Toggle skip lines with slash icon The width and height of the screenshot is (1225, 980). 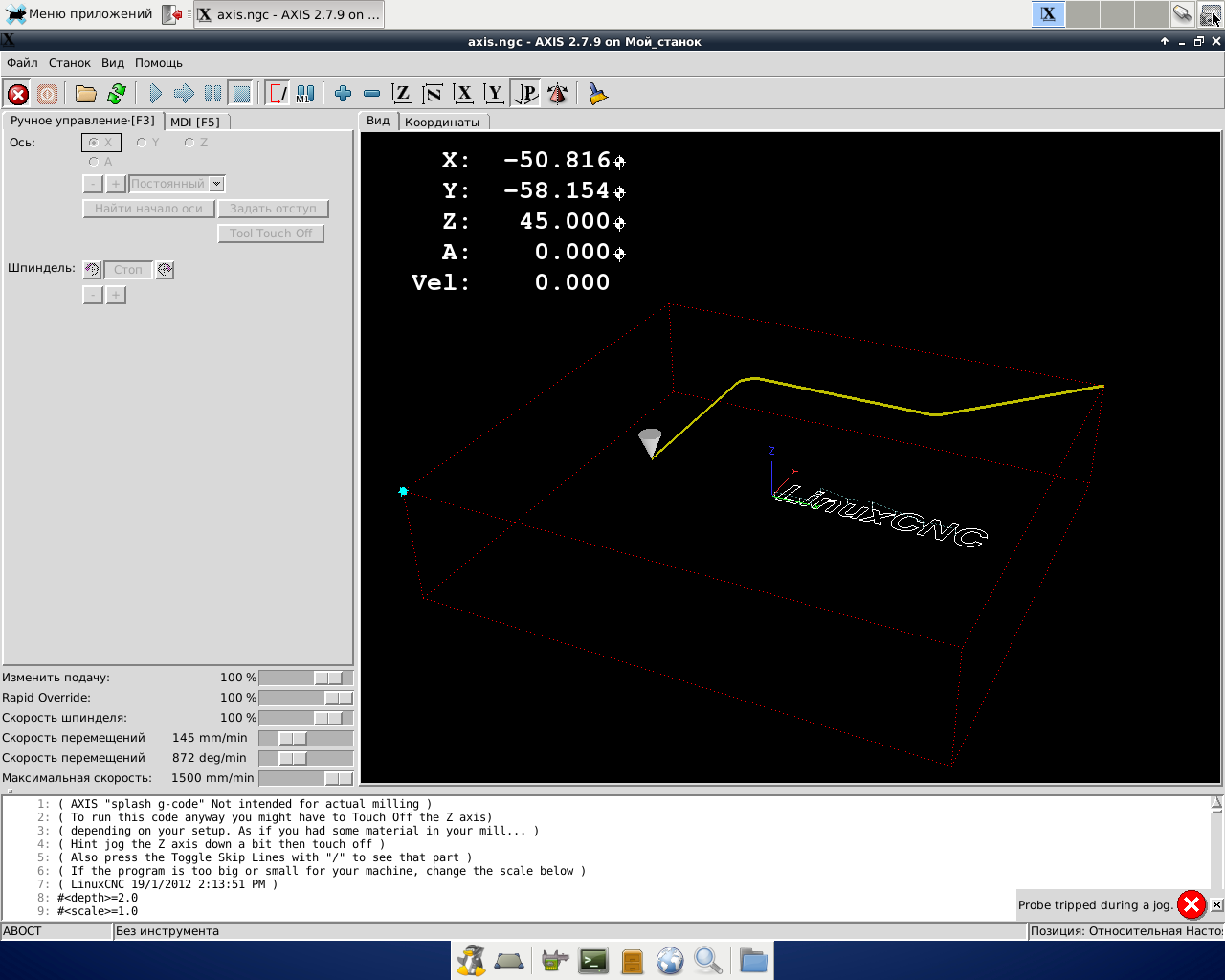(x=278, y=94)
